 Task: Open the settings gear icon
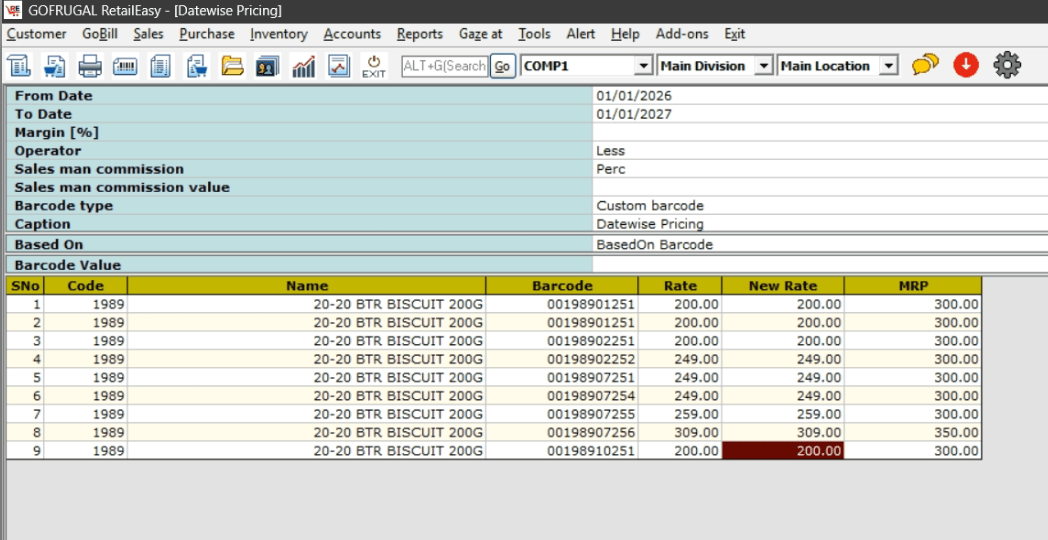point(1006,66)
